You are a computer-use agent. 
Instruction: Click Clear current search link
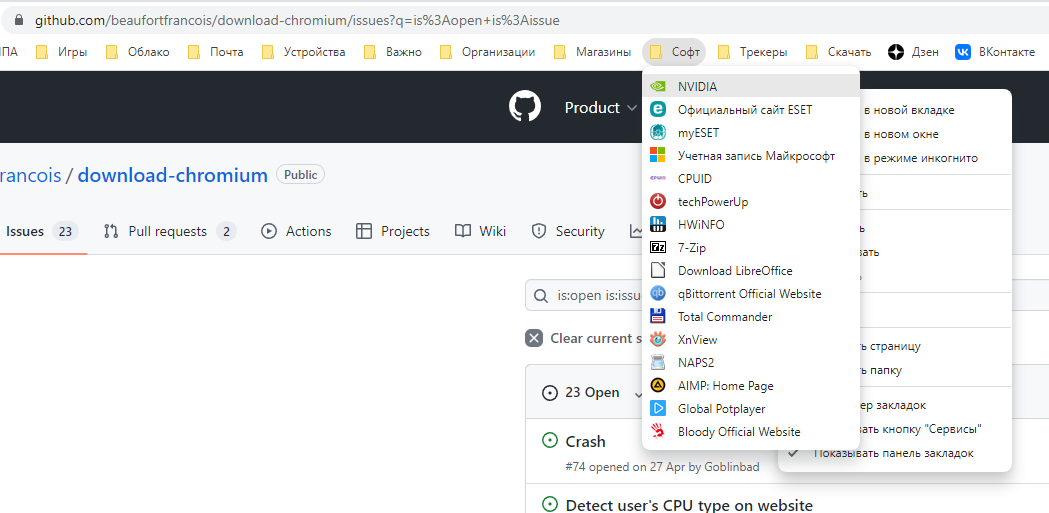pos(583,338)
